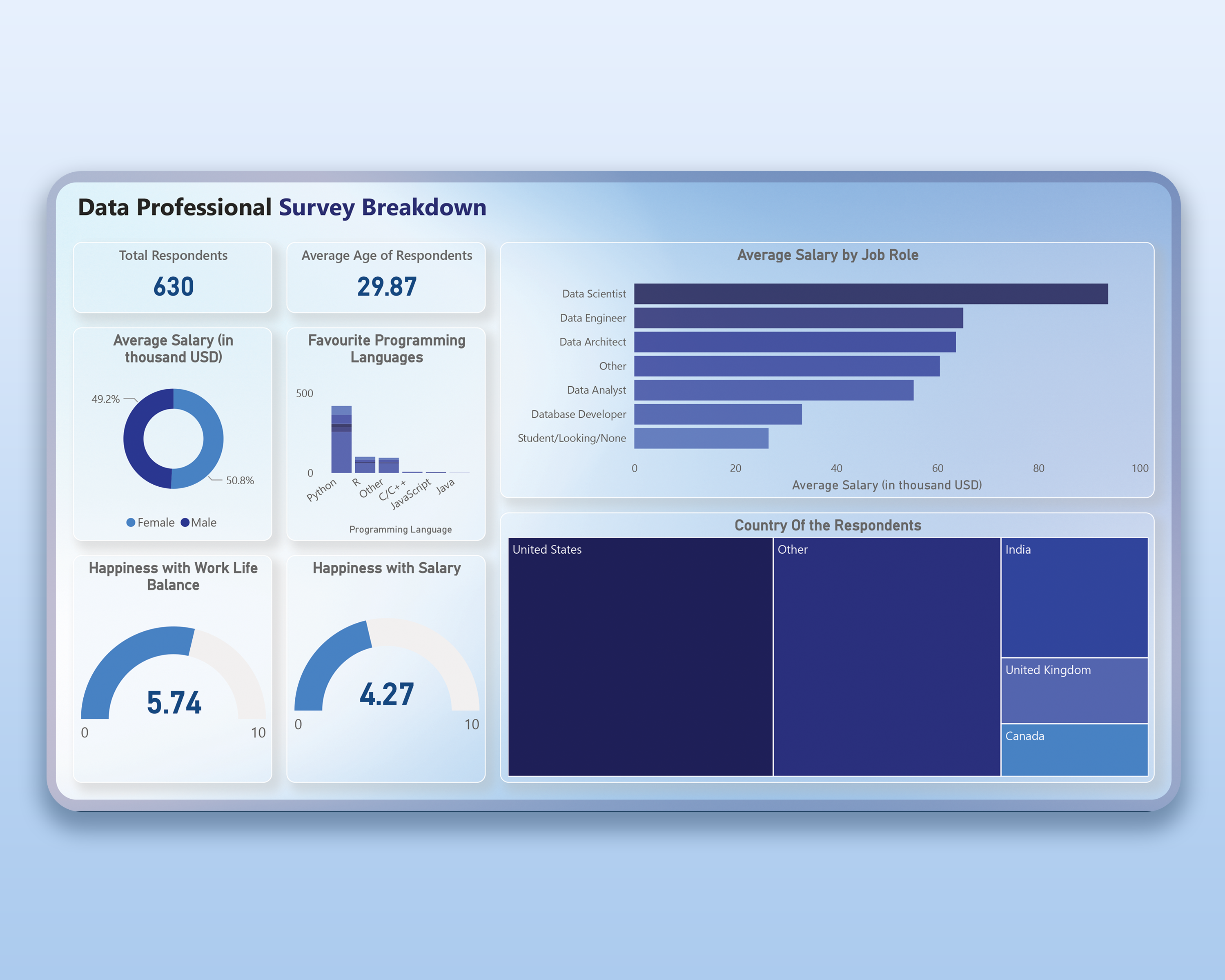The image size is (1225, 980).
Task: Select the Data Analyst salary bar
Action: 773,390
